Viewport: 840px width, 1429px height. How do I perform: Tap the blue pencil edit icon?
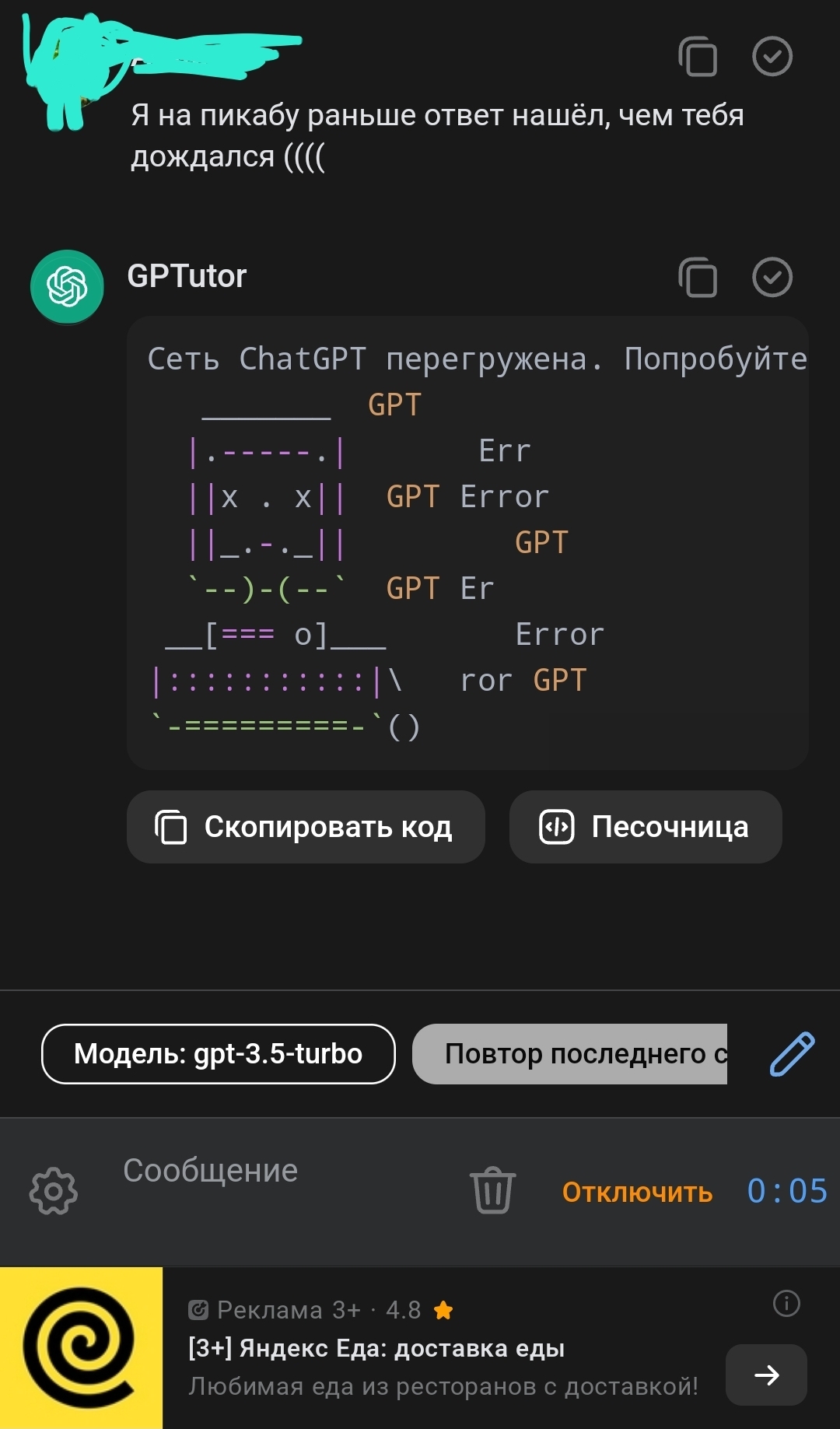coord(792,1054)
